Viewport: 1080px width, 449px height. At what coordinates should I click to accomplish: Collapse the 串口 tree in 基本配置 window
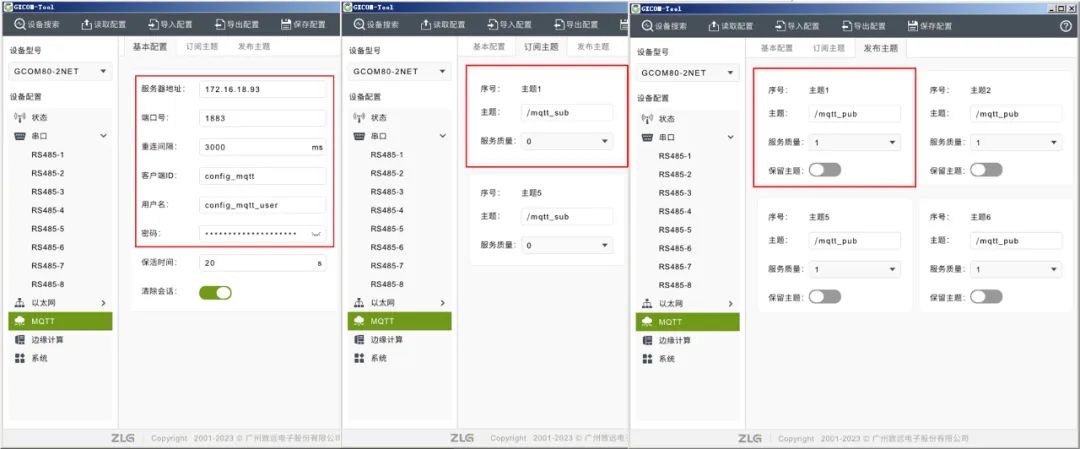click(103, 136)
